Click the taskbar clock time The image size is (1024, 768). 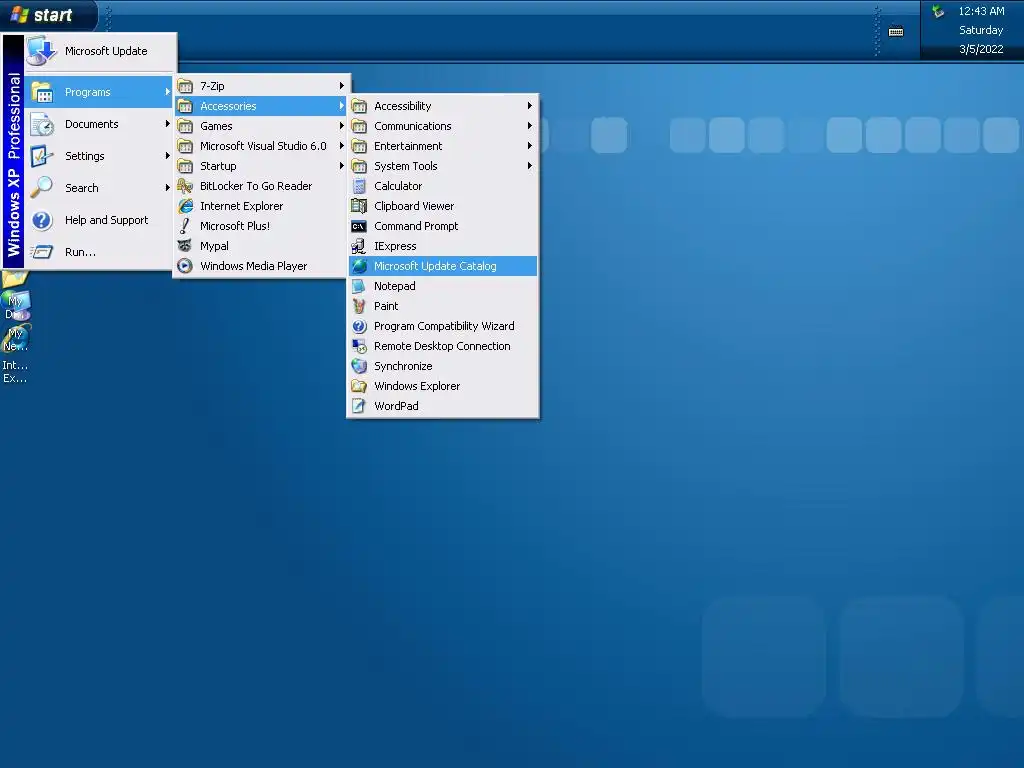pos(981,11)
